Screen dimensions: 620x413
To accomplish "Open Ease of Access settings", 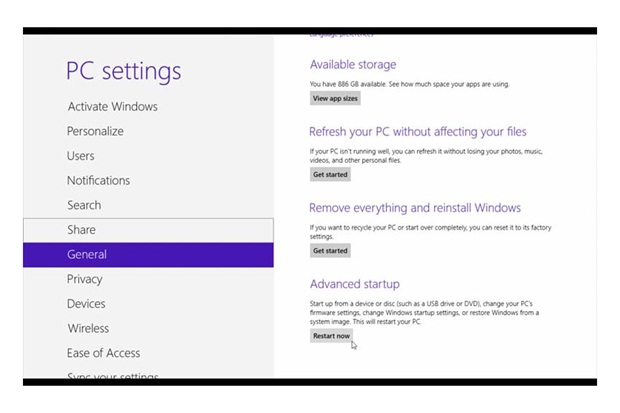I will tap(148, 353).
